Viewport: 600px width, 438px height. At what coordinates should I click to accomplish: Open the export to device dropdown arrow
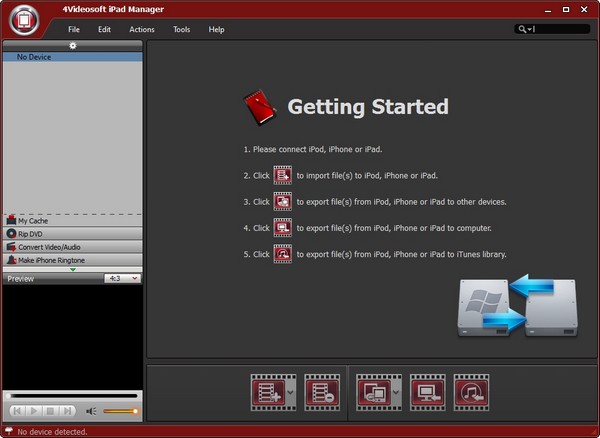click(398, 393)
